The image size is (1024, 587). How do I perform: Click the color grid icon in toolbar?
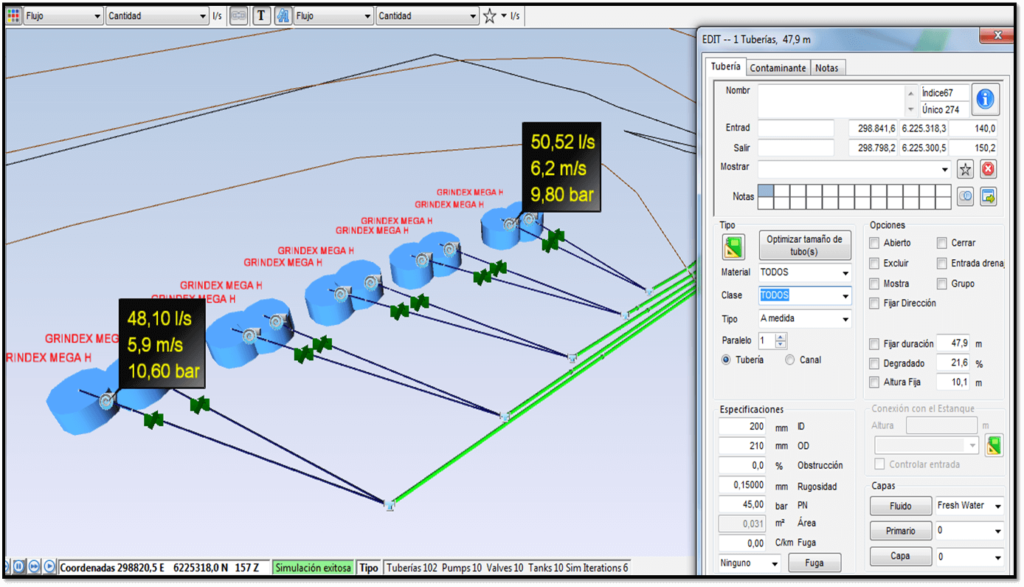(x=13, y=16)
